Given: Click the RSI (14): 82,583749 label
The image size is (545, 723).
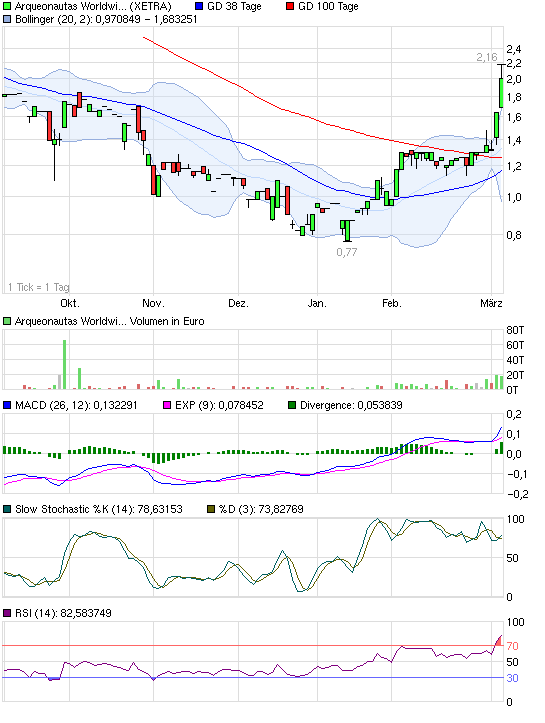Looking at the screenshot, I should (x=63, y=613).
